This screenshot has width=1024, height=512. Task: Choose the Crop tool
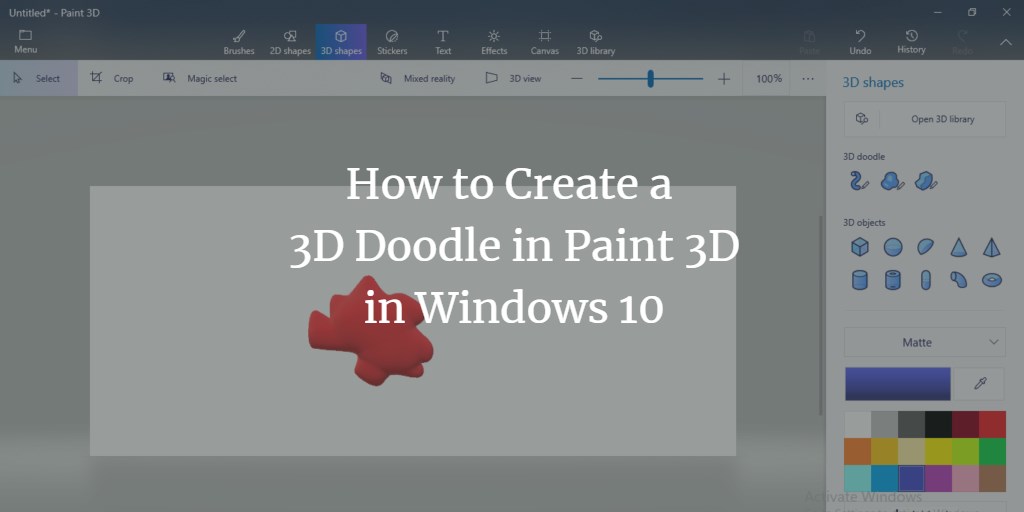[112, 78]
